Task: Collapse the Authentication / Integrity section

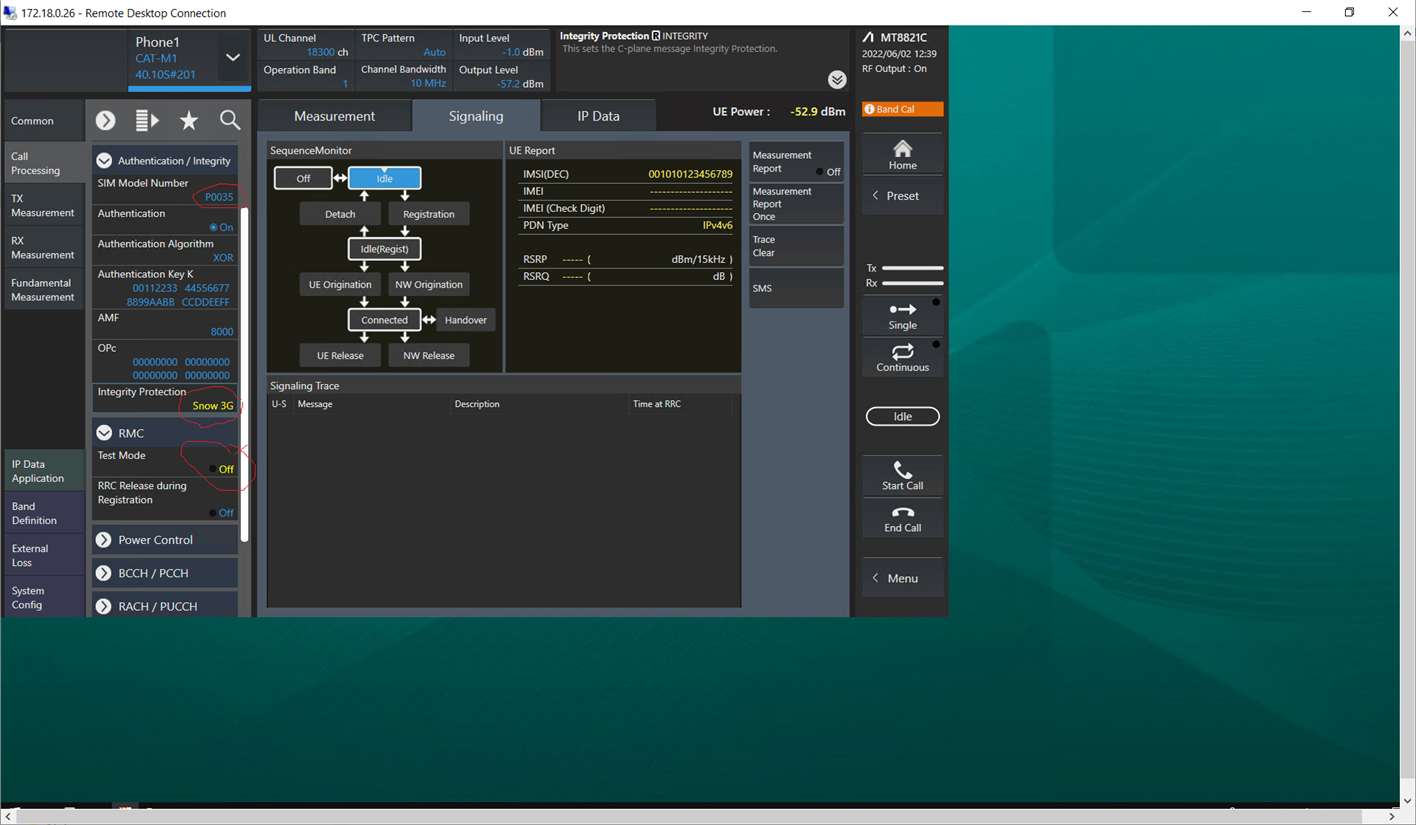Action: [104, 160]
